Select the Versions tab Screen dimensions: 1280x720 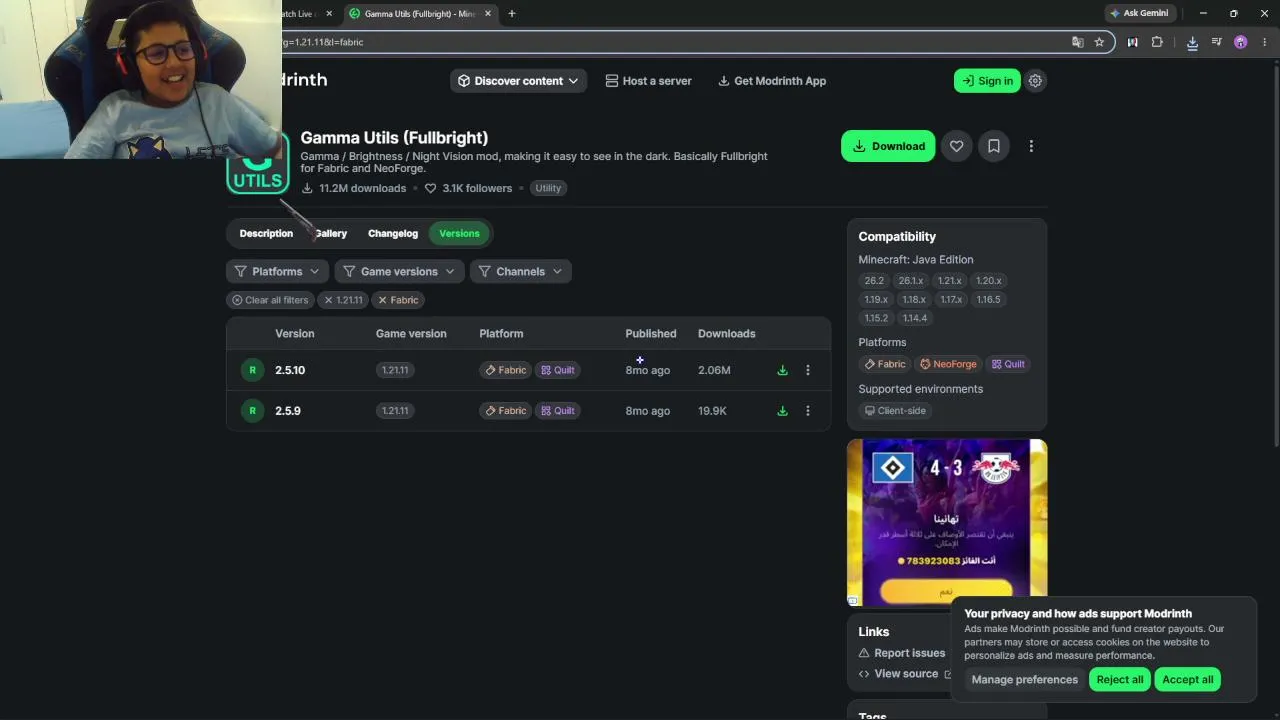[x=459, y=233]
